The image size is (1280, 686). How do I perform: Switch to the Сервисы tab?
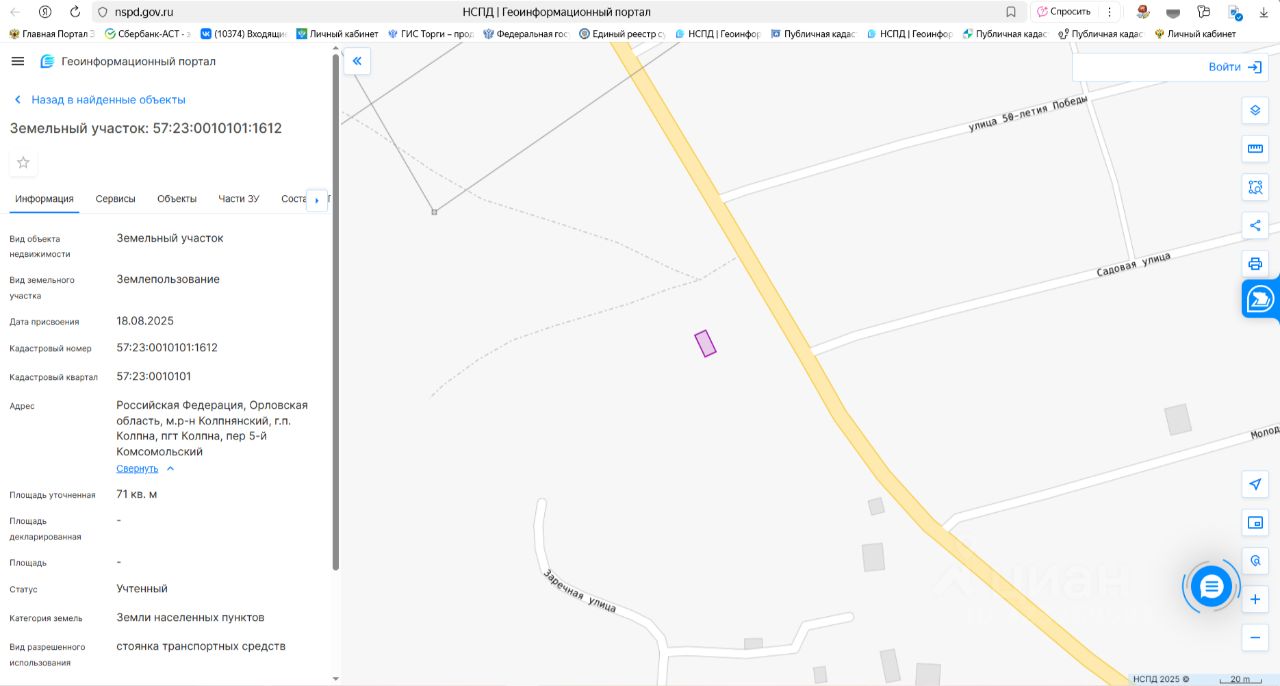click(115, 199)
